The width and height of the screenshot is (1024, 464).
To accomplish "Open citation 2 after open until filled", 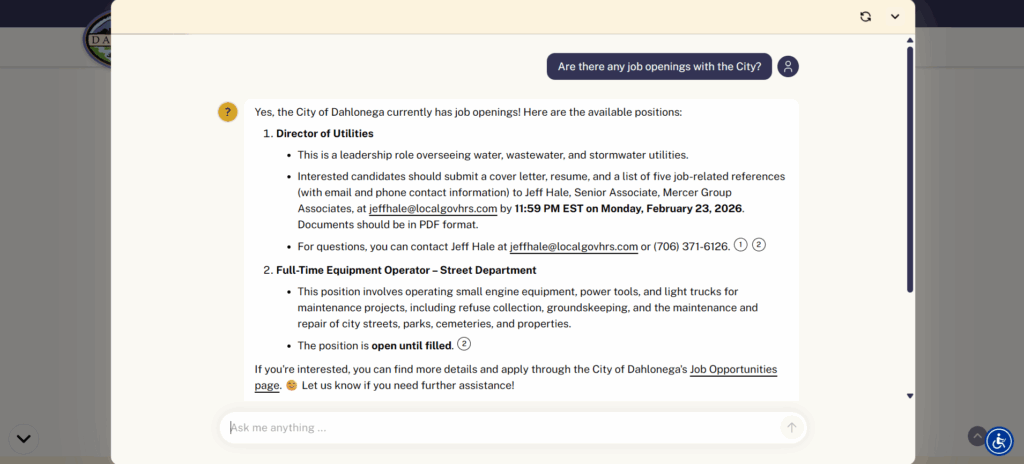I will 464,344.
